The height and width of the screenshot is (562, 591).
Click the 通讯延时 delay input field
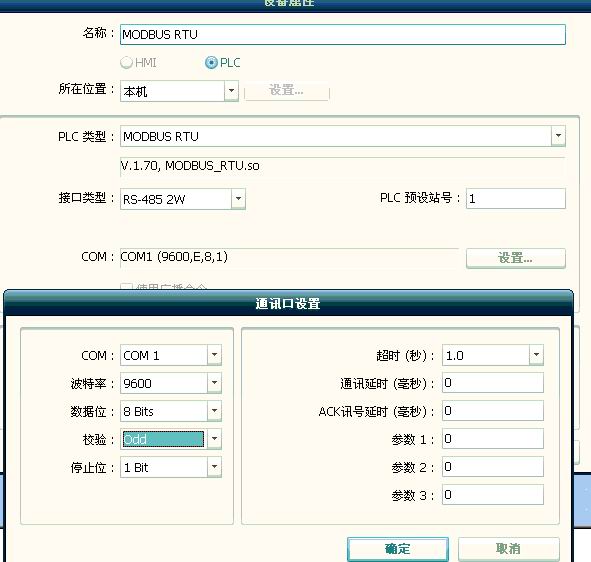pos(493,383)
